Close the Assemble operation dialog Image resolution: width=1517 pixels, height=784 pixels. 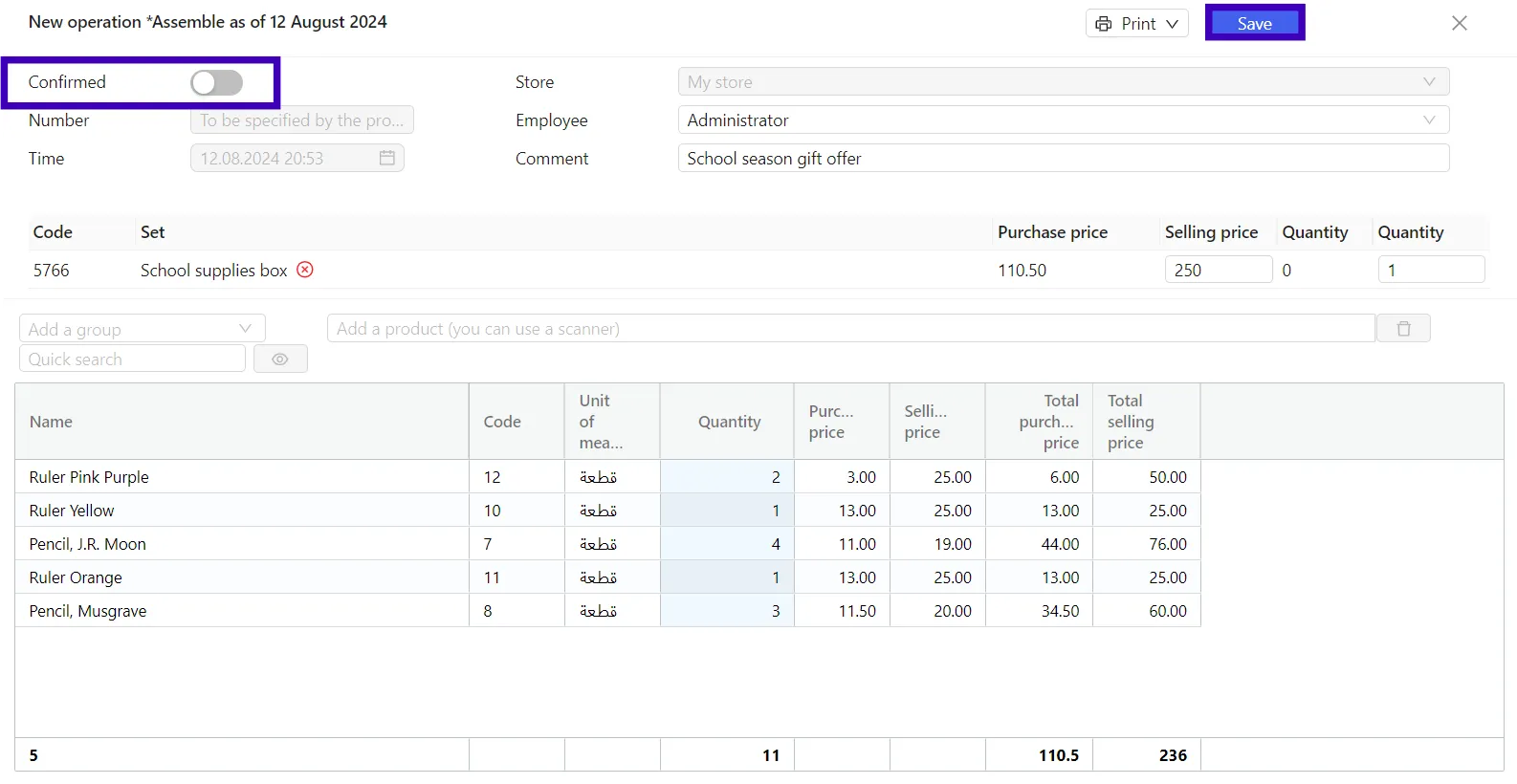click(x=1459, y=23)
